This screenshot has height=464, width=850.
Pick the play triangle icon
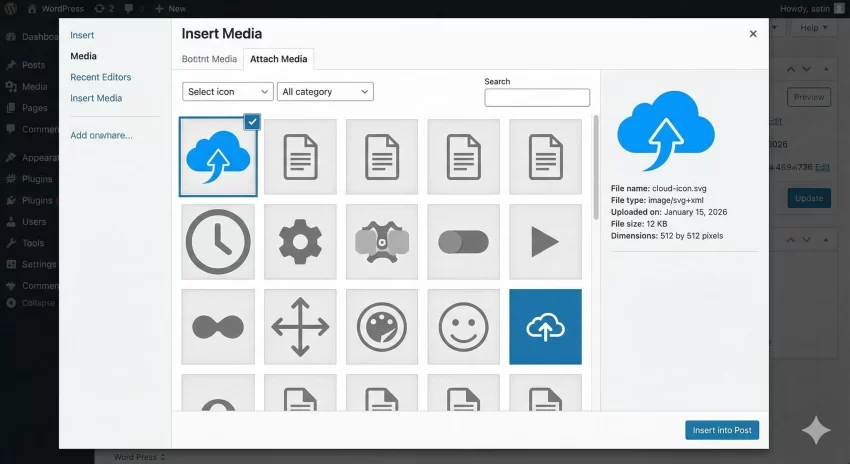[545, 241]
